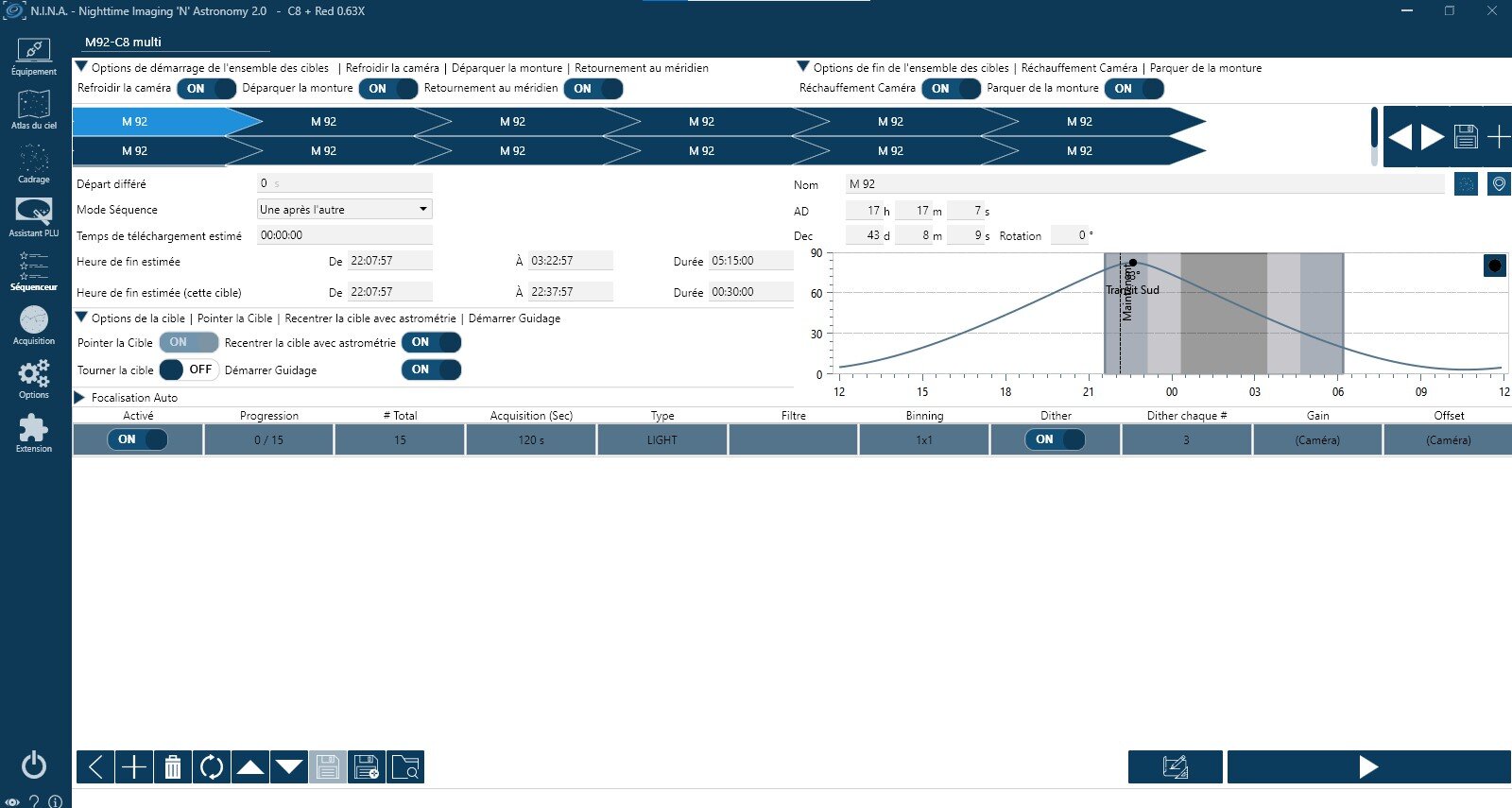1512x808 pixels.
Task: Toggle the Dither switch in sequence row
Action: pyautogui.click(x=1056, y=439)
